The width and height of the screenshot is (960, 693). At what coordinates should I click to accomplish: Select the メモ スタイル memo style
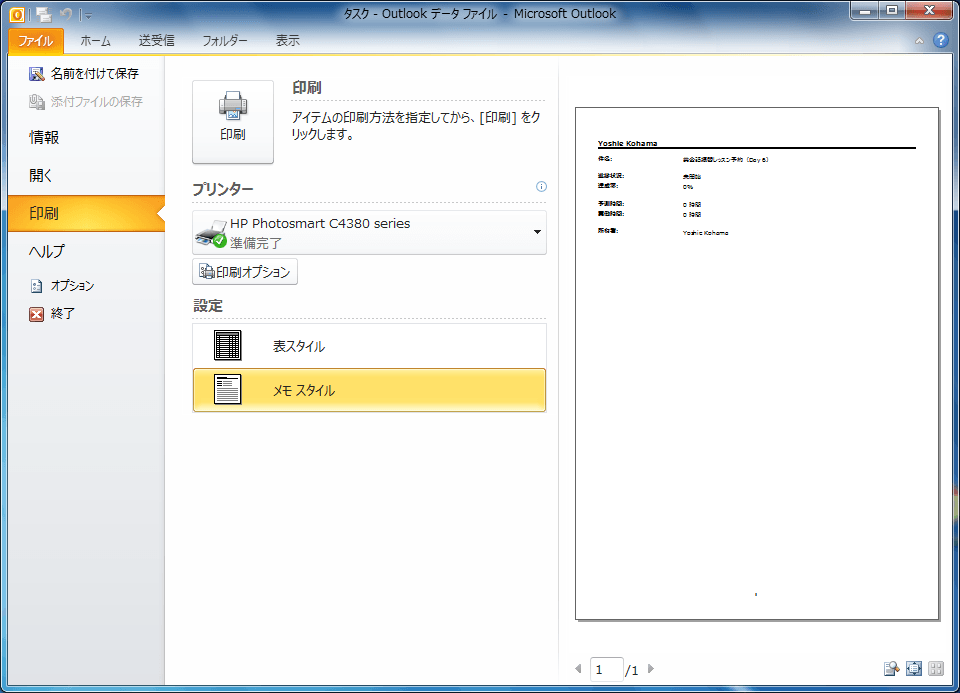tap(369, 390)
